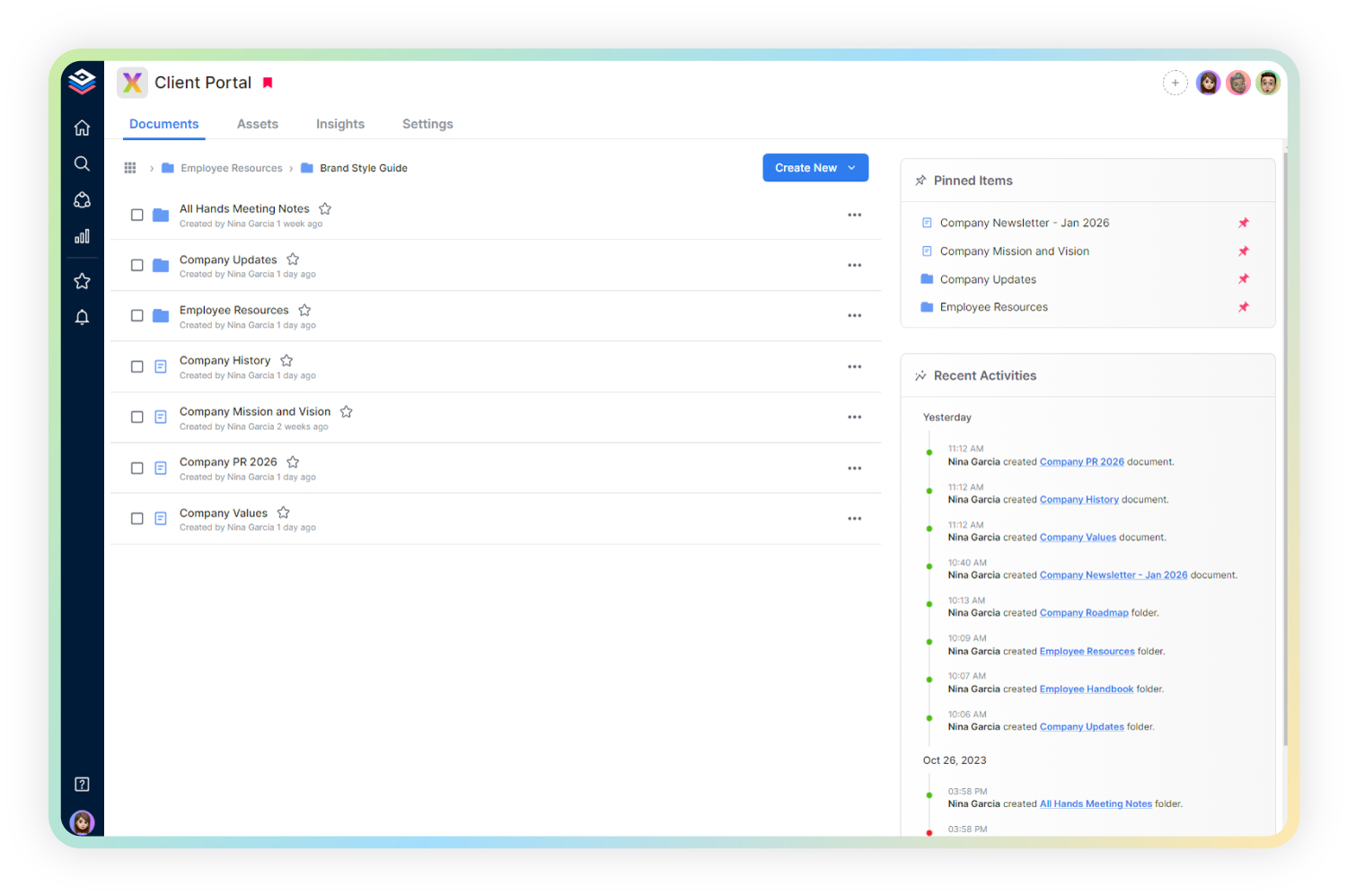Select Company PR 2026 checkbox
Screen dimensions: 1347x896
coord(137,468)
